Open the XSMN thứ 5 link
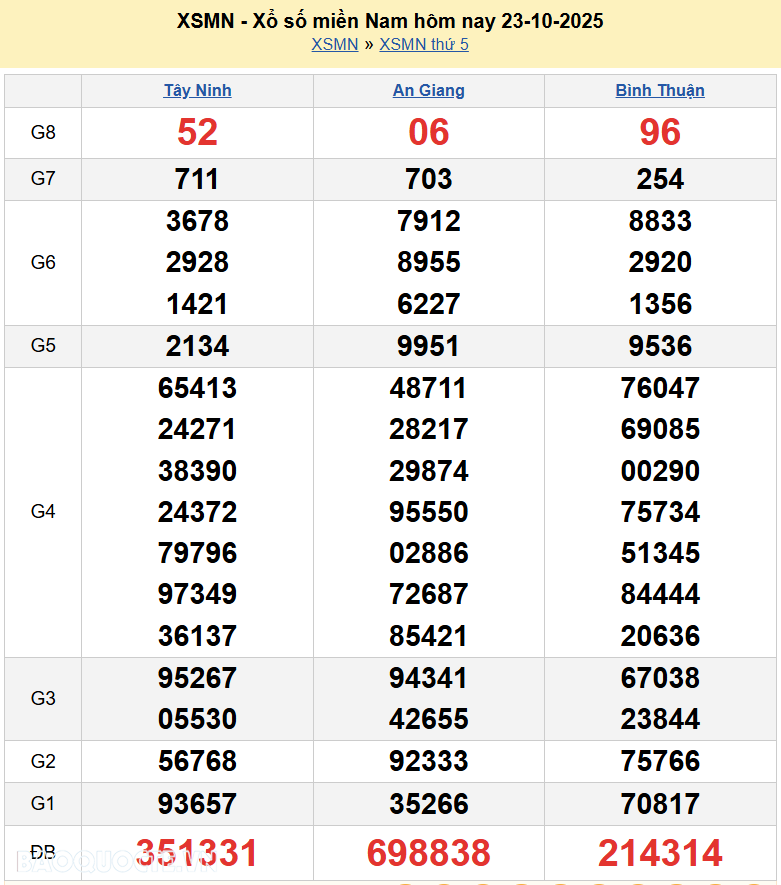 coord(424,44)
